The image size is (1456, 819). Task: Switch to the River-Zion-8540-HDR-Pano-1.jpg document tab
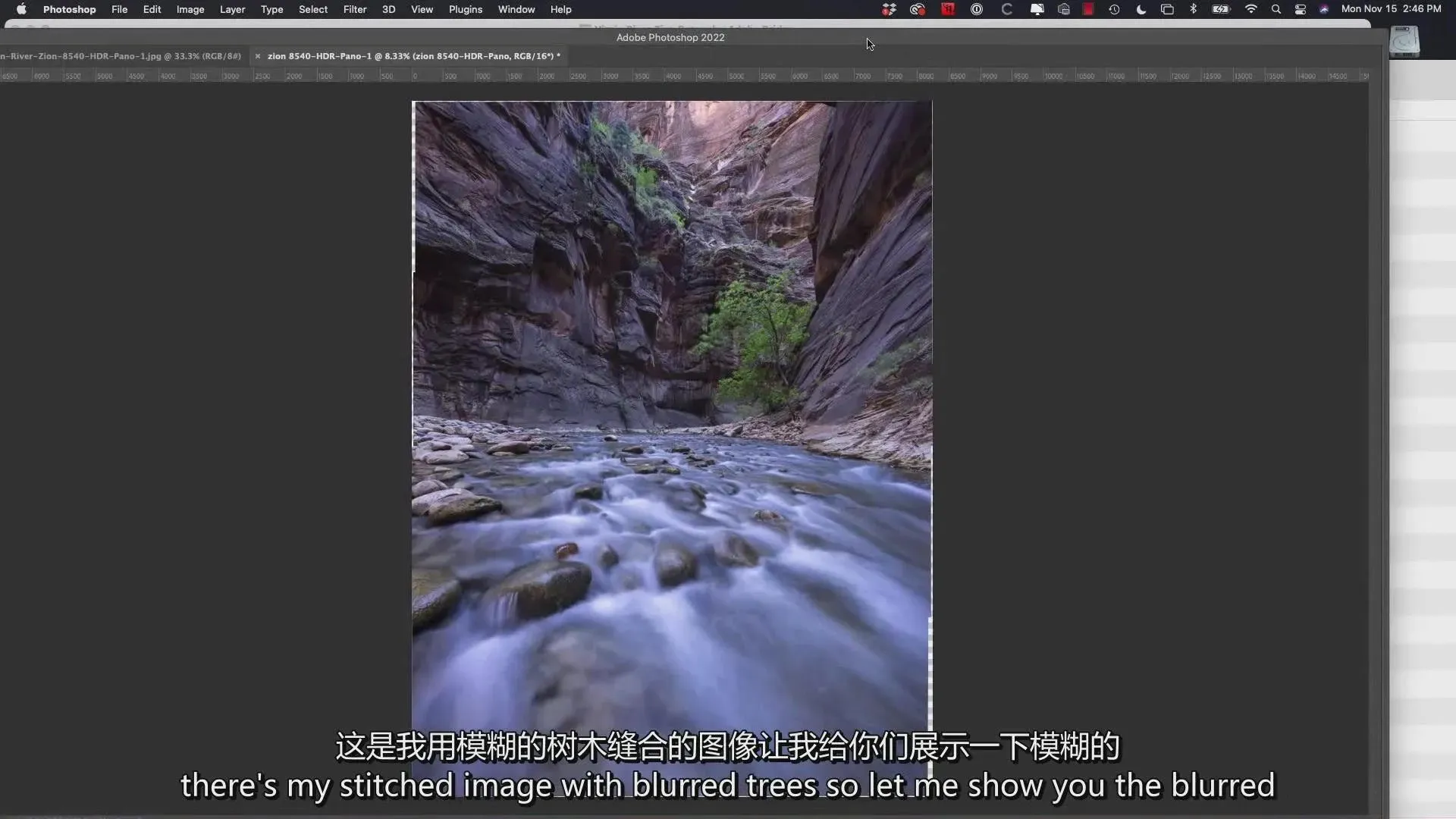point(121,56)
